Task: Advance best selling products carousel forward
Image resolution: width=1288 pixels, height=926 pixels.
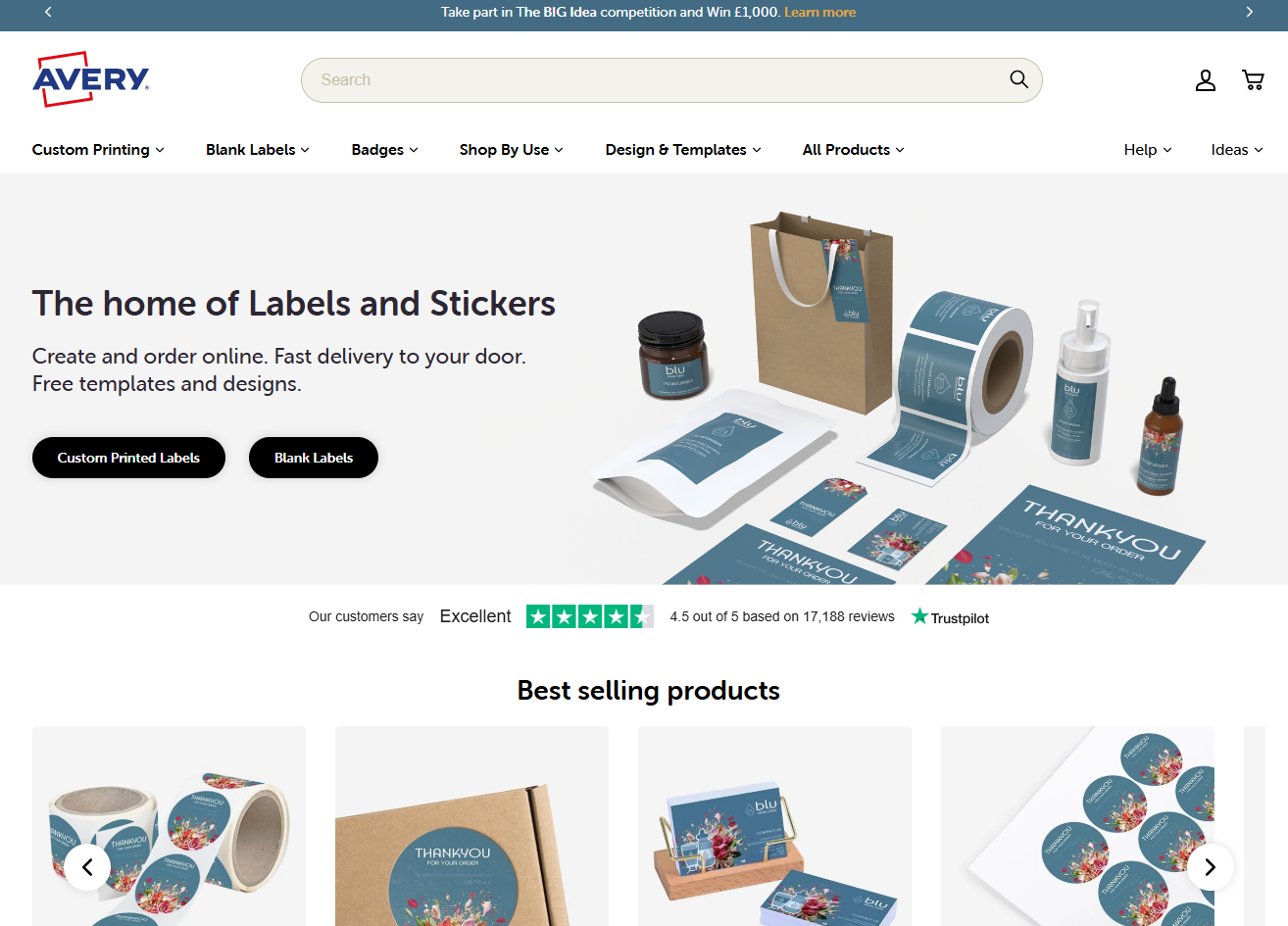Action: tap(1210, 867)
